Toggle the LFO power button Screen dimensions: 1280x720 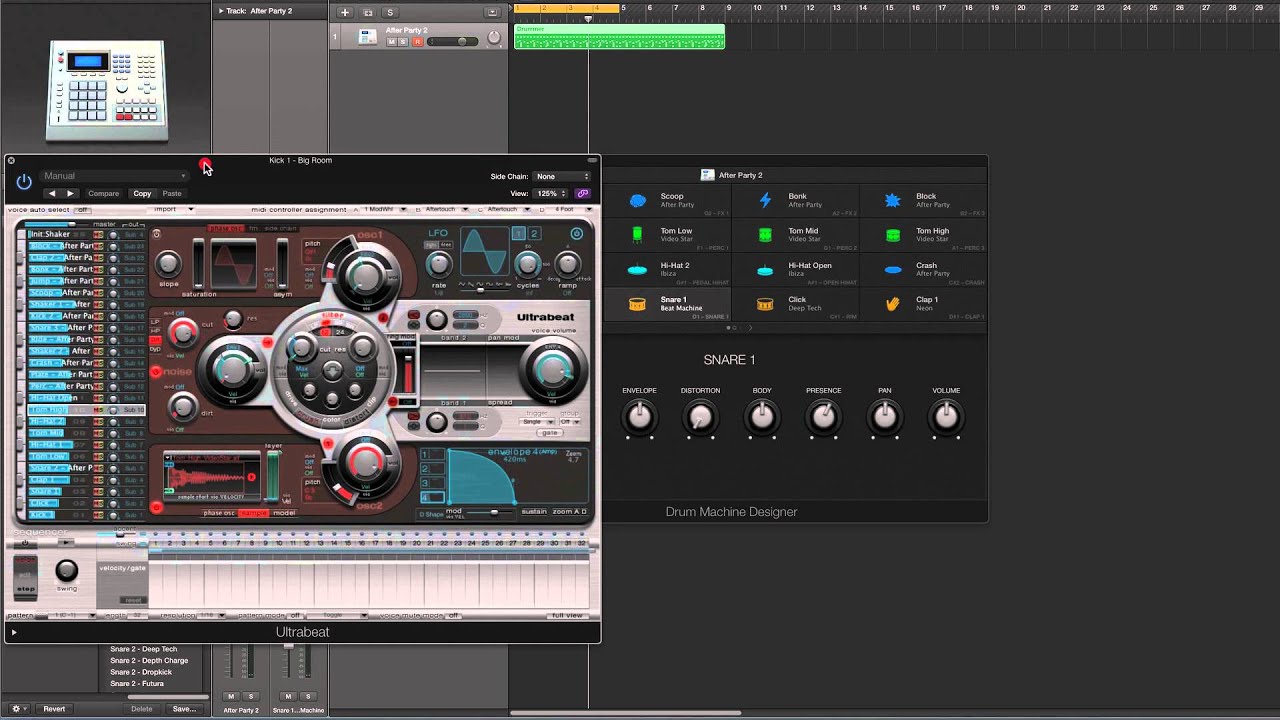pyautogui.click(x=577, y=234)
